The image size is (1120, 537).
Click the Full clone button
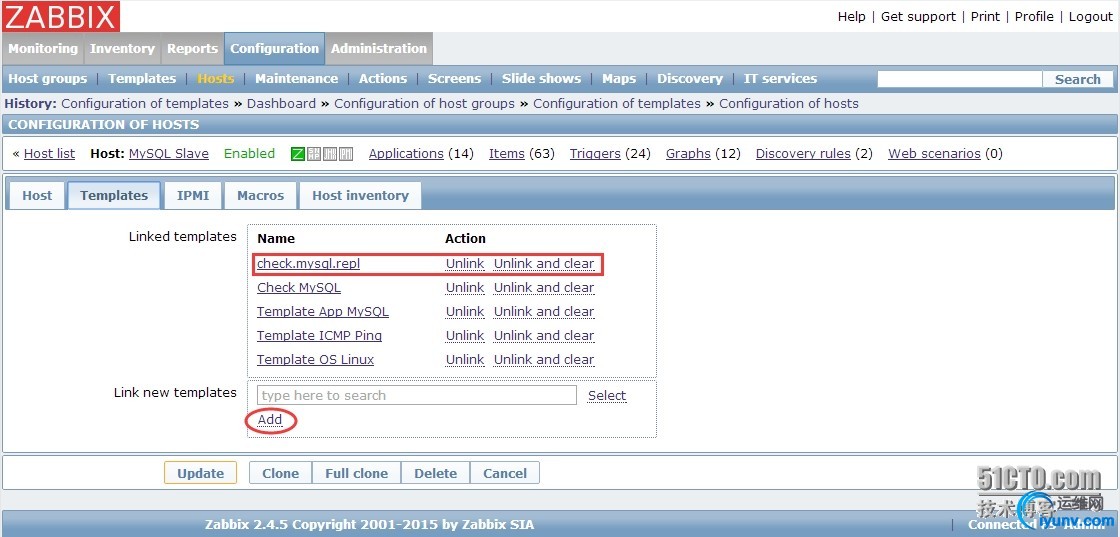coord(356,473)
